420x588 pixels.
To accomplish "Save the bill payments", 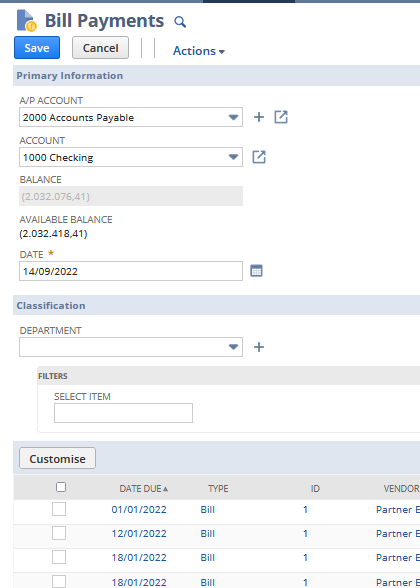I will click(37, 48).
